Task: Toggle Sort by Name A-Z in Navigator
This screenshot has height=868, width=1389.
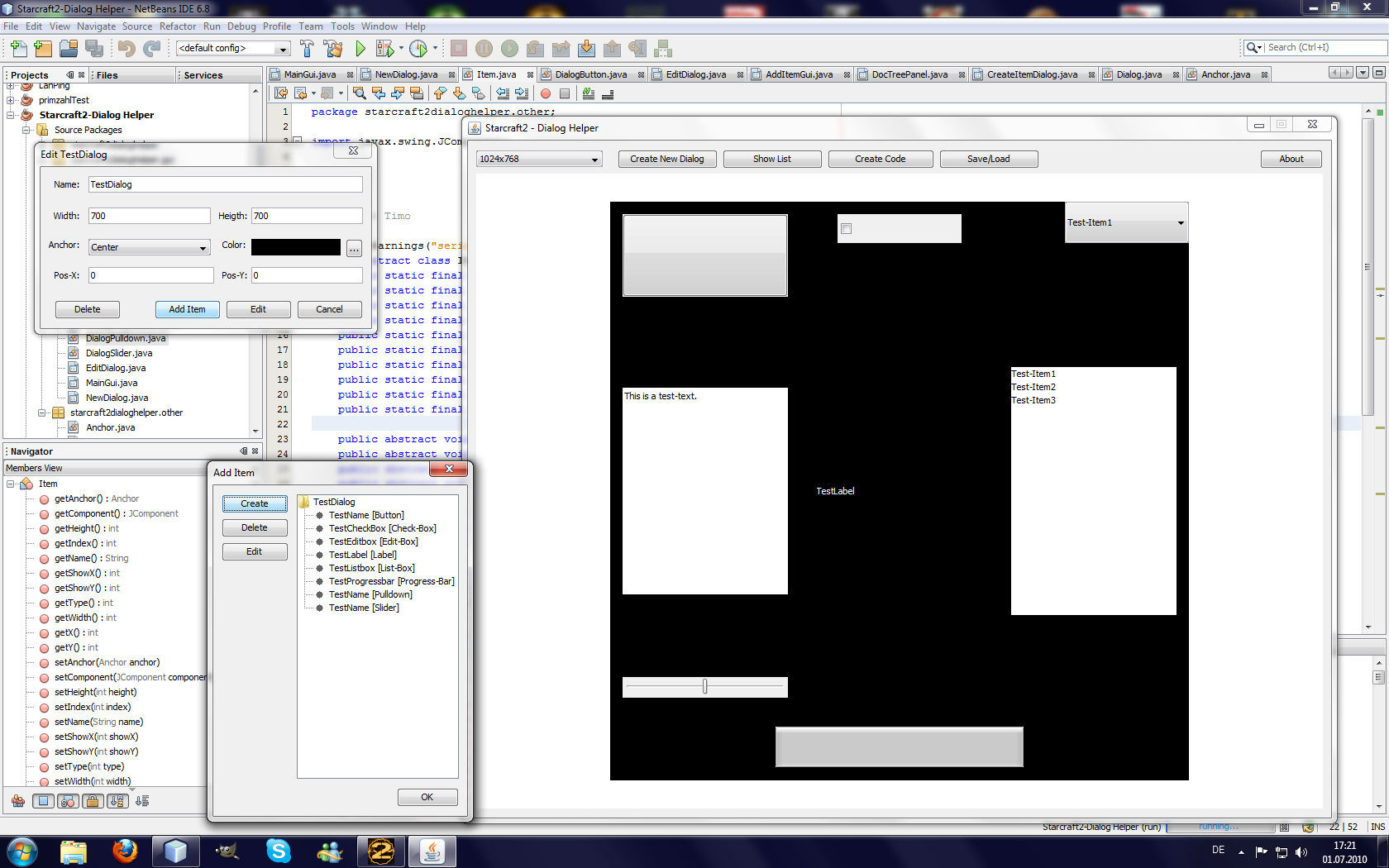Action: point(117,801)
